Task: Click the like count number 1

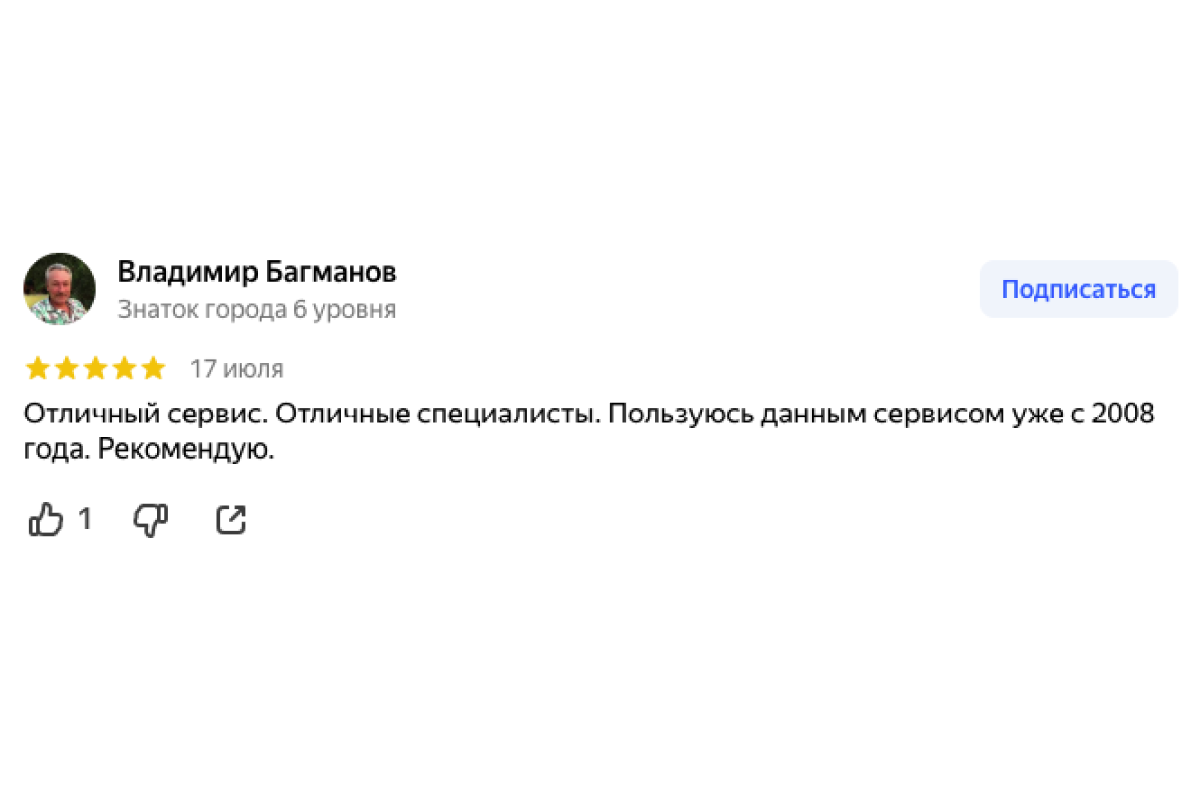Action: (85, 520)
